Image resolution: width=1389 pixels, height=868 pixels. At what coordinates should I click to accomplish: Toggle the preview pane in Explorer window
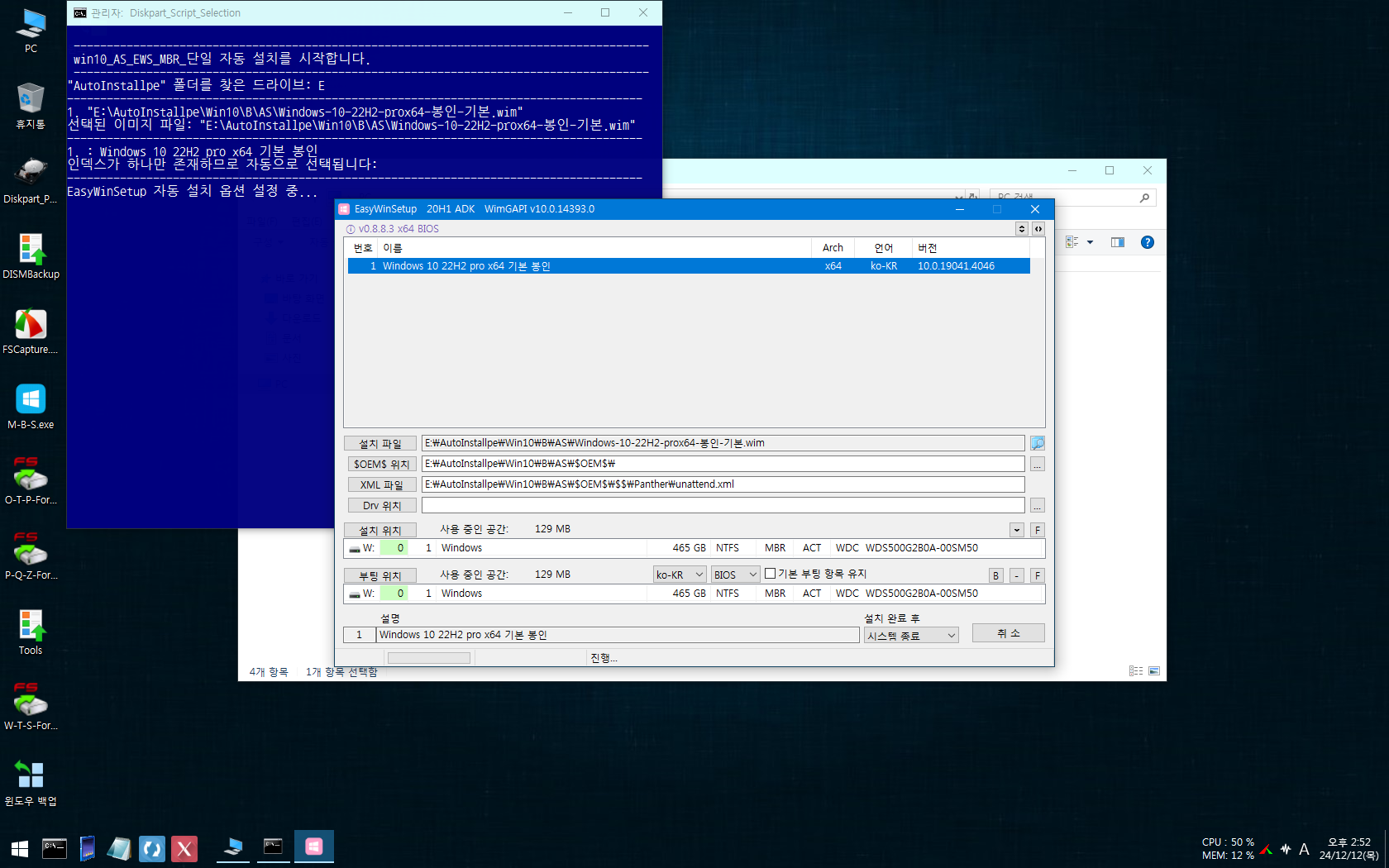1118,242
